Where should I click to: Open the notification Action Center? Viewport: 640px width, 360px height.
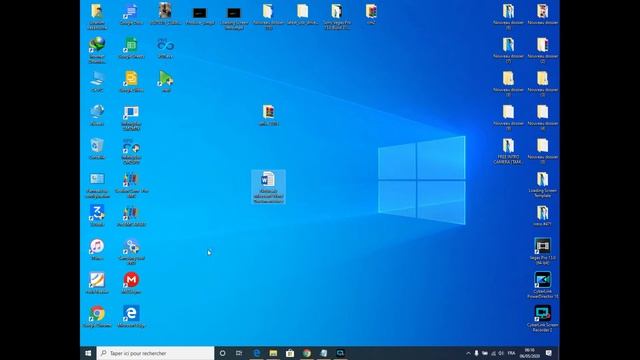coord(549,353)
